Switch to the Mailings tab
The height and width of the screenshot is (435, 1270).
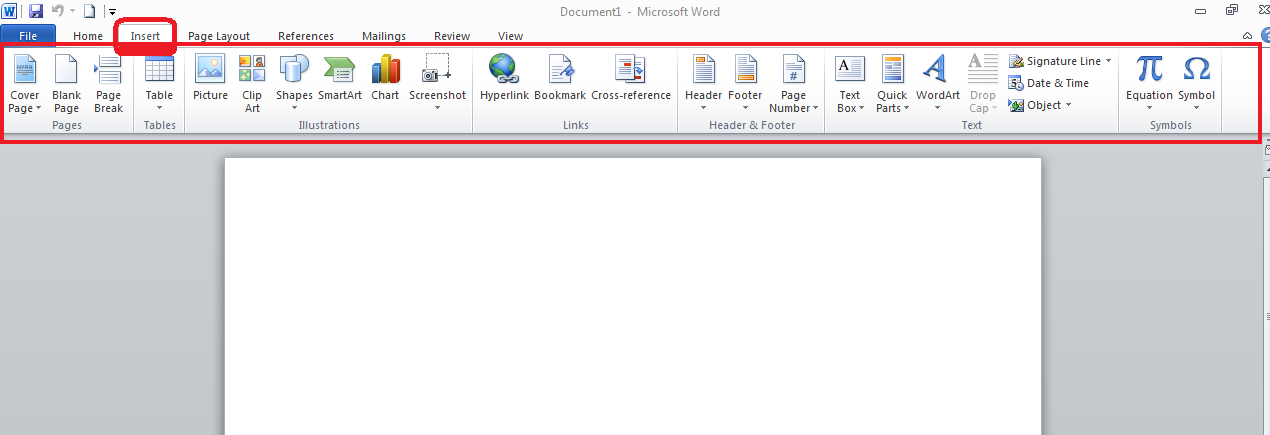pyautogui.click(x=384, y=36)
